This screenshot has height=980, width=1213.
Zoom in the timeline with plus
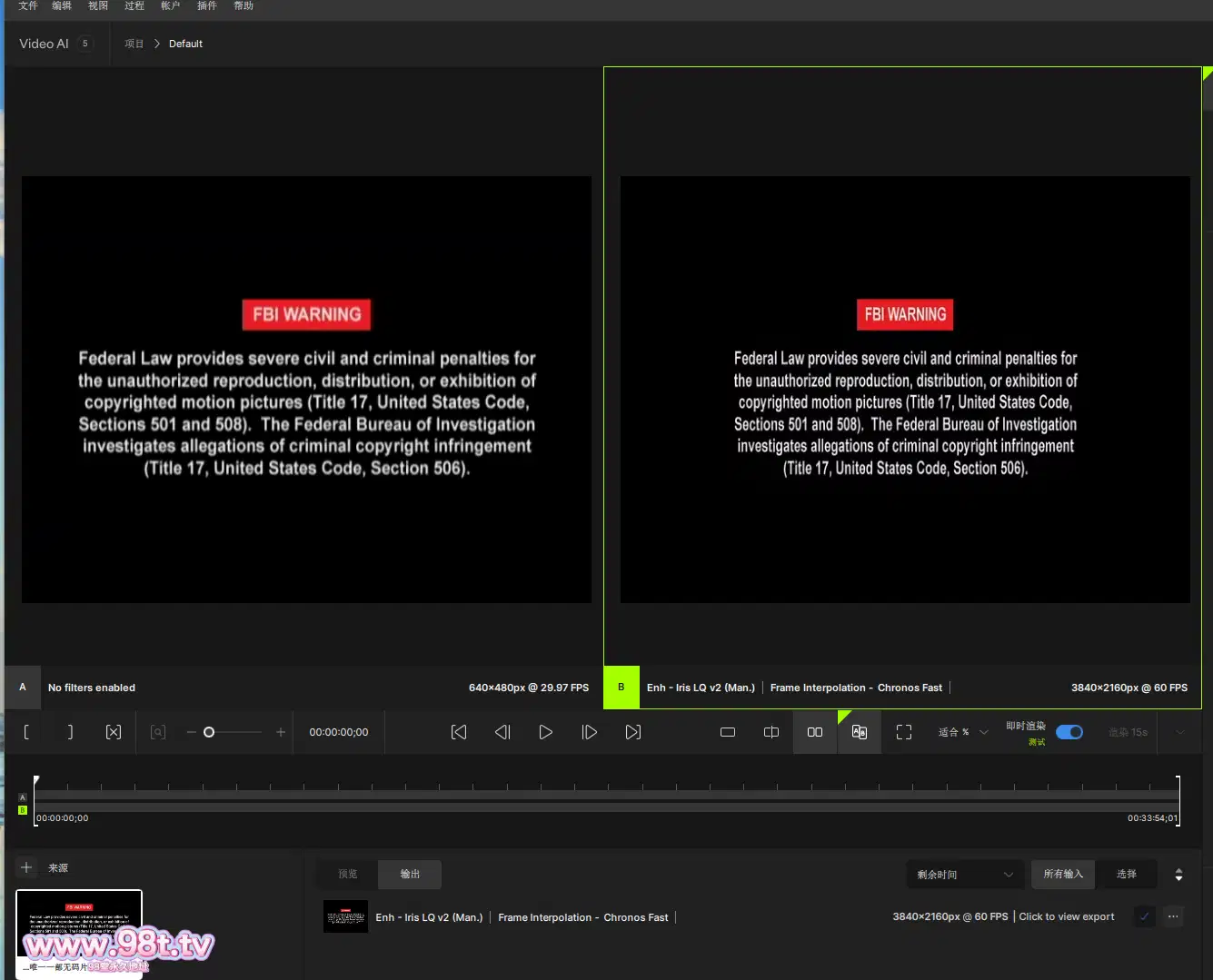(x=281, y=732)
